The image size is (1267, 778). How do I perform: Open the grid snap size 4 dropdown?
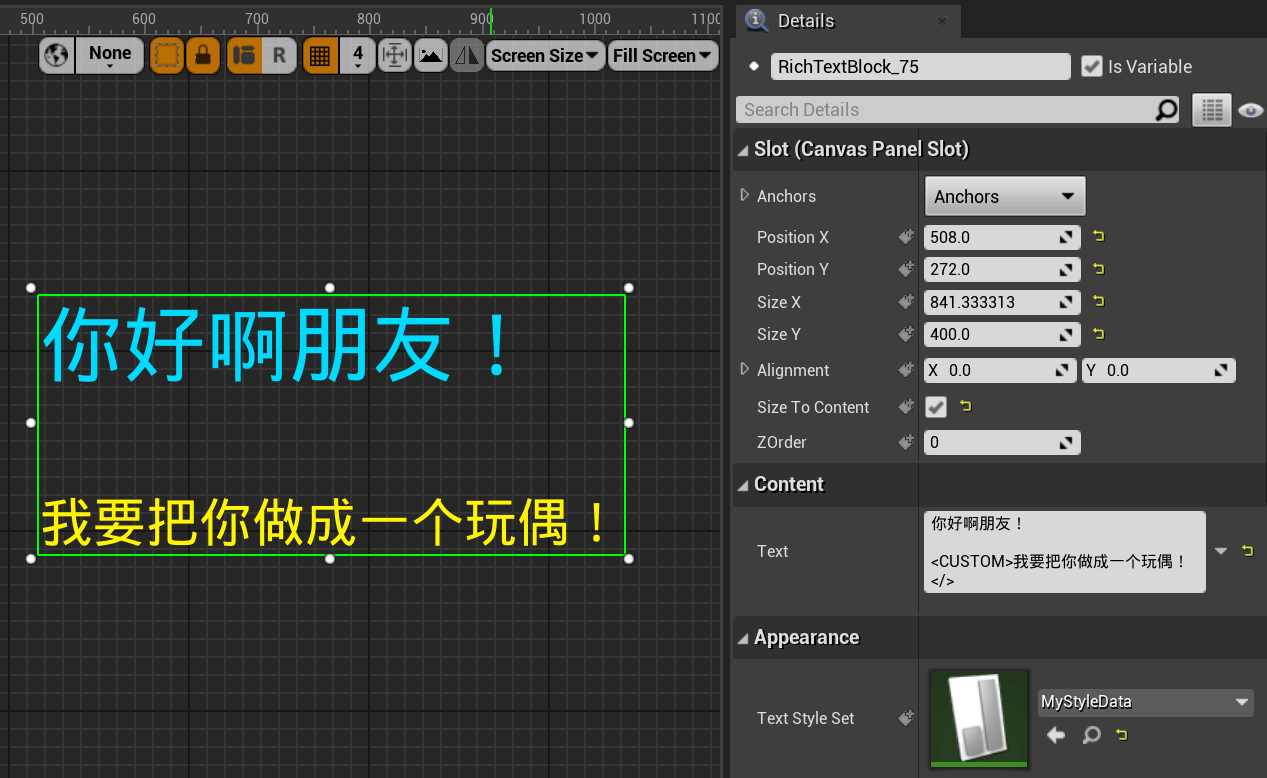tap(358, 55)
